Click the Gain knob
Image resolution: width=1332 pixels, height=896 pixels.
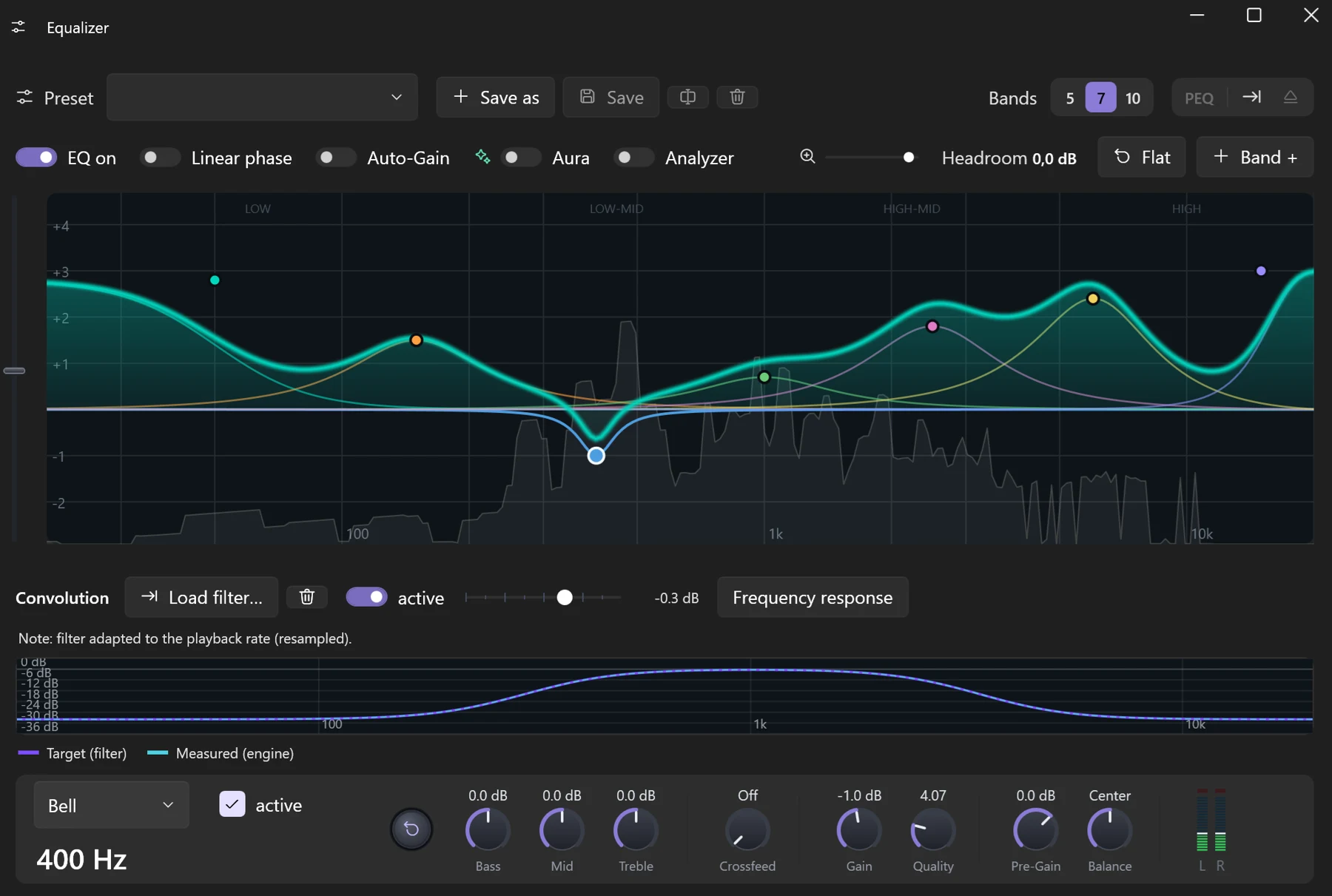point(859,829)
